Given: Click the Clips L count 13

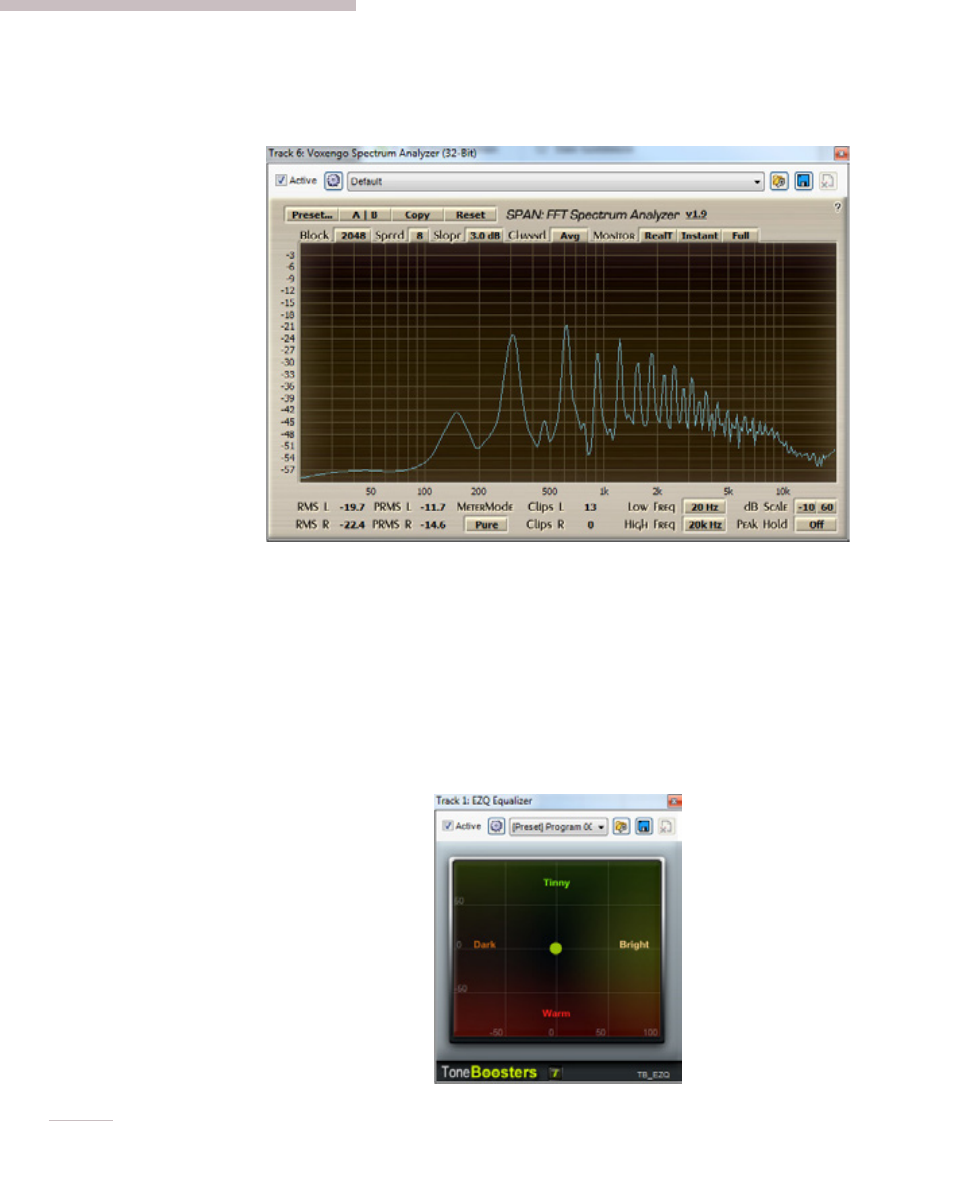Looking at the screenshot, I should tap(590, 507).
